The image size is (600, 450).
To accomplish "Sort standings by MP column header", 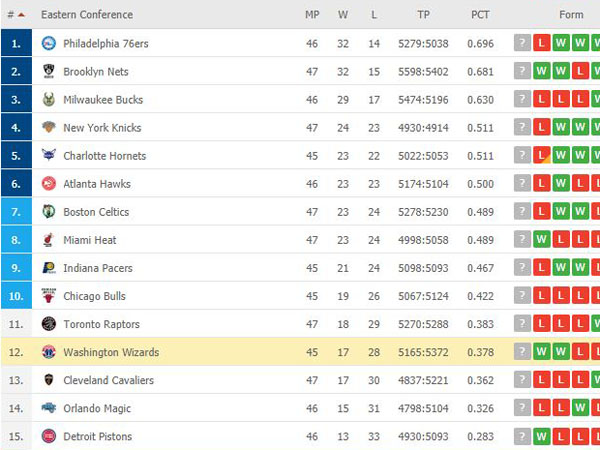I will (x=312, y=15).
